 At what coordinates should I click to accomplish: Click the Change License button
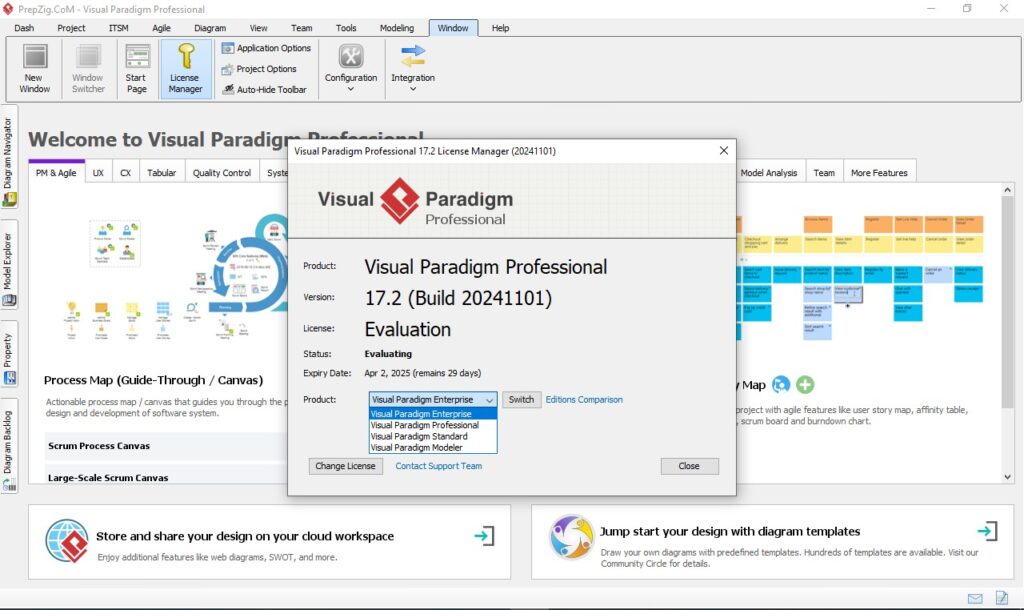345,466
